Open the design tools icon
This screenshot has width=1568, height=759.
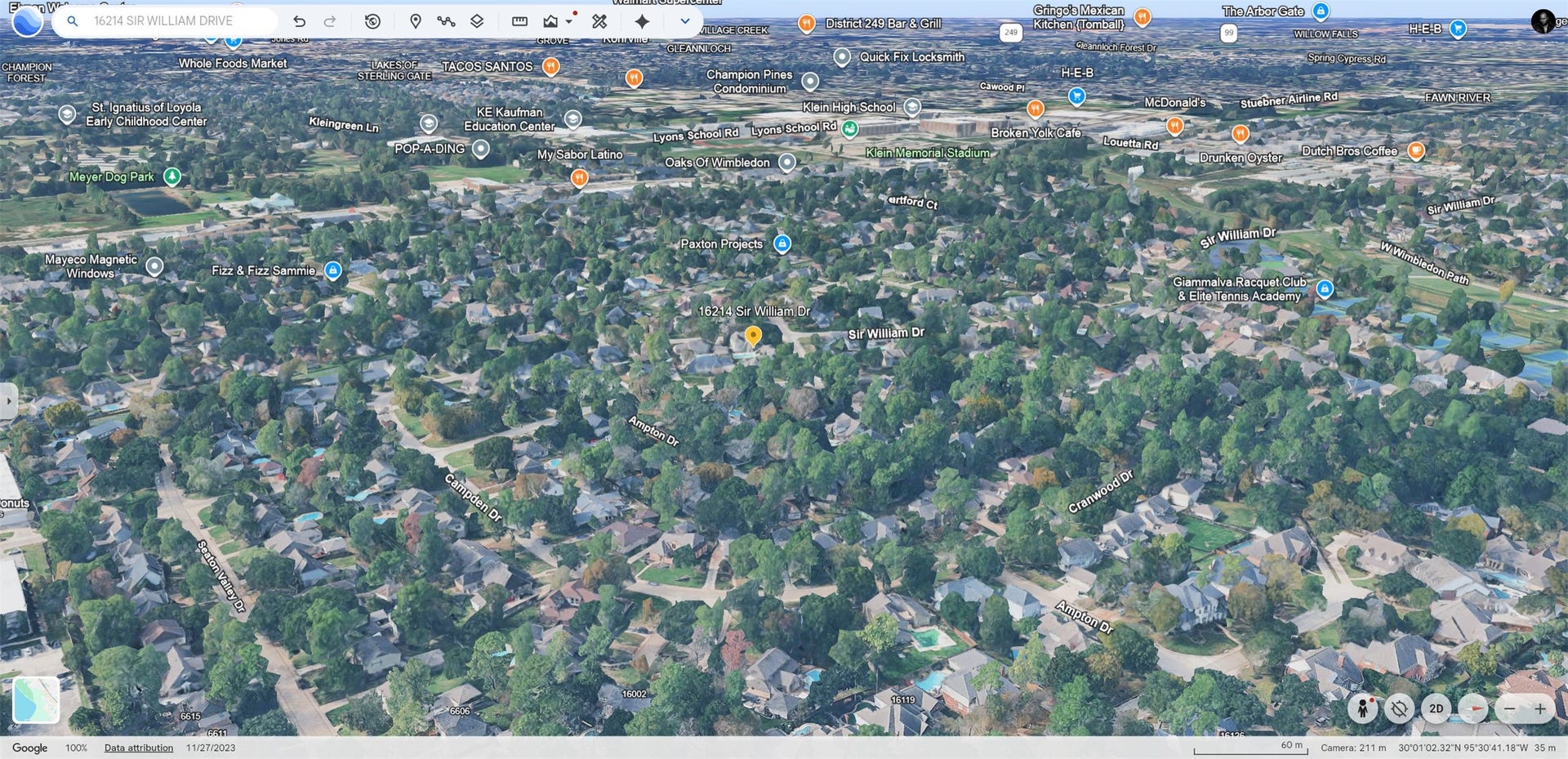(x=599, y=21)
